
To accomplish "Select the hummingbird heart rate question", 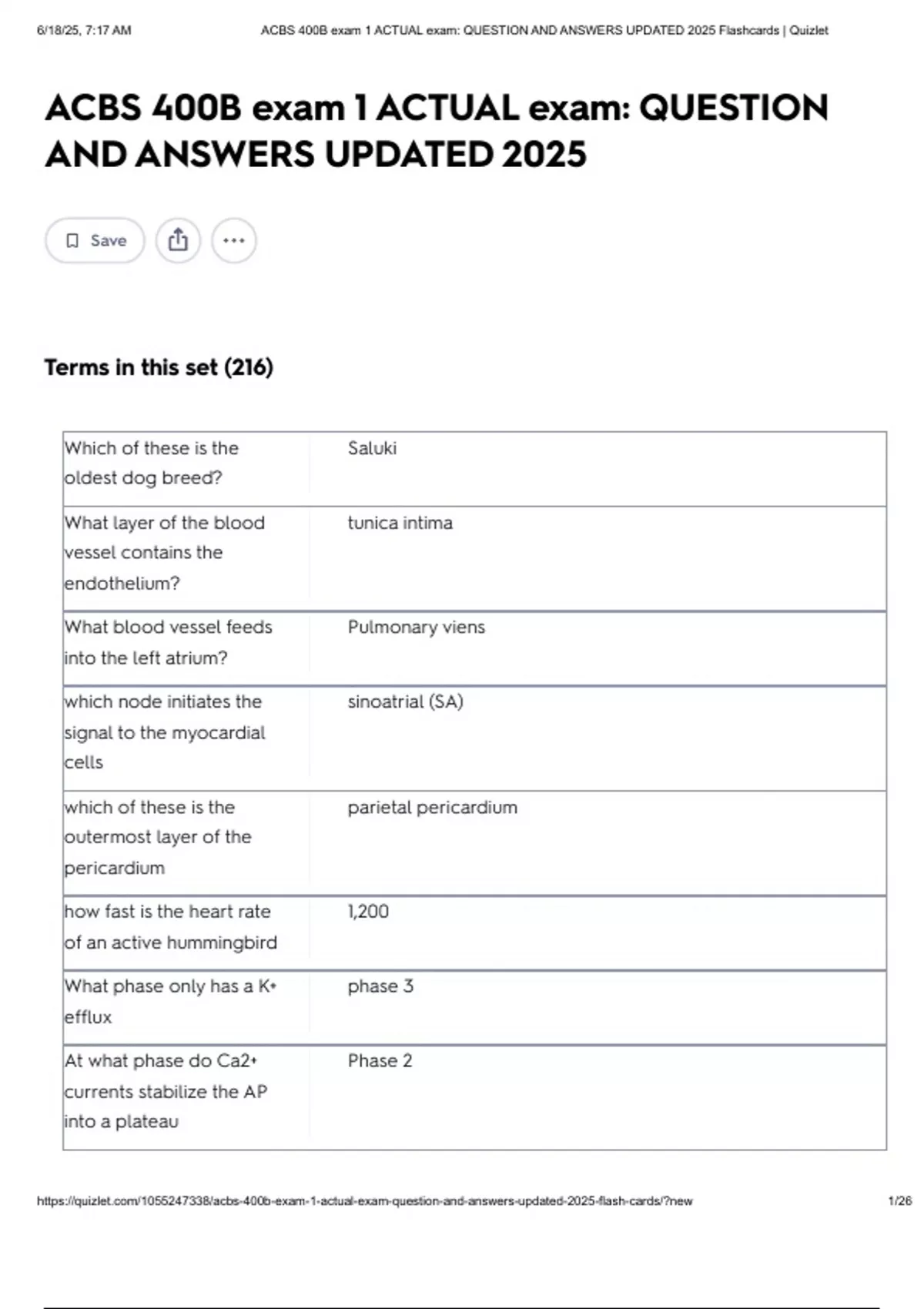I will point(171,926).
